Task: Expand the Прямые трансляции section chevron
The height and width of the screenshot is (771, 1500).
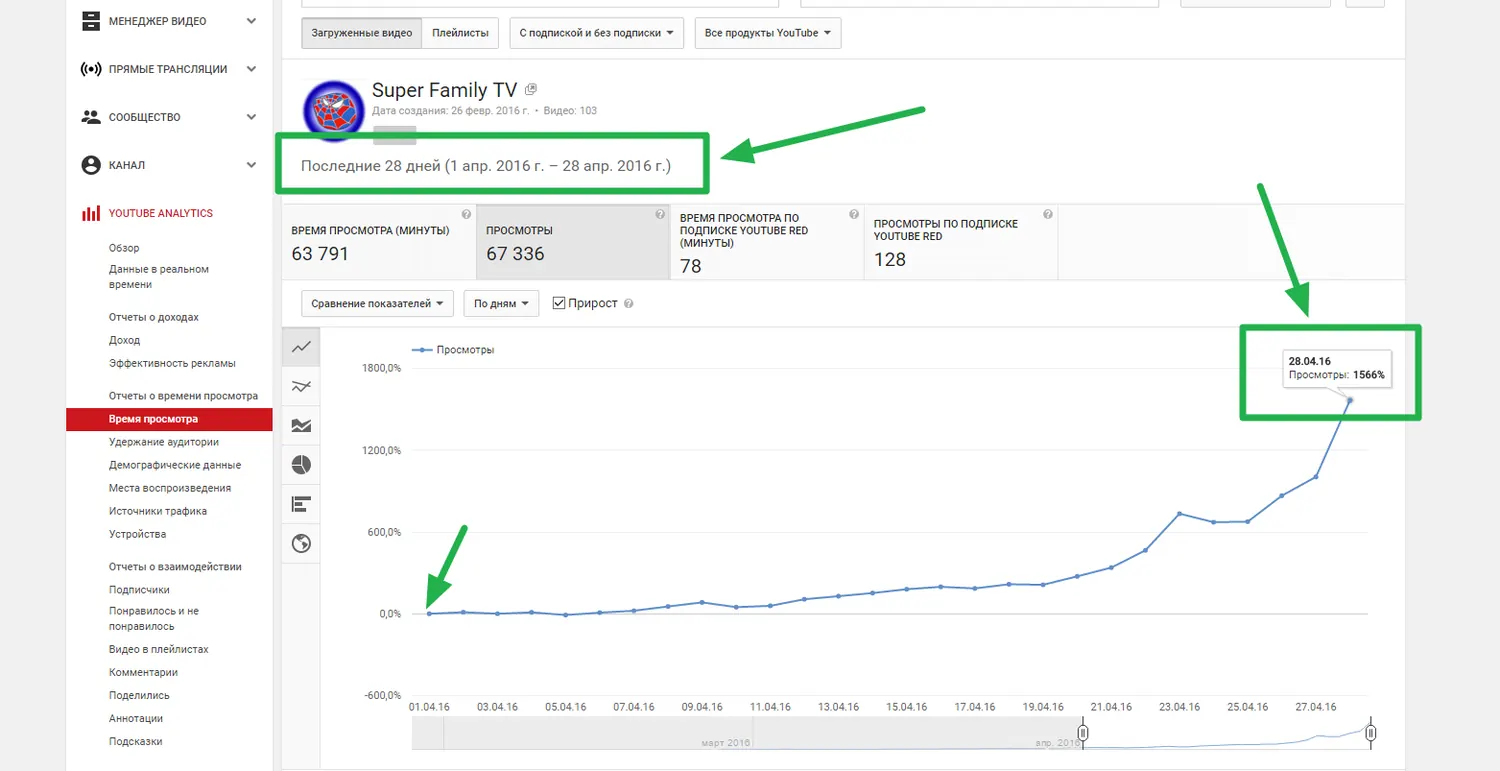Action: coord(251,69)
